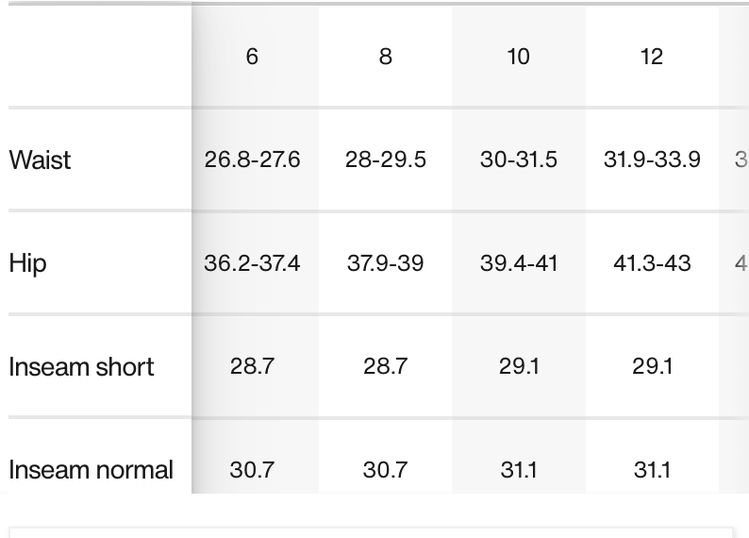
Task: Click hip value 36.2-37.4
Action: (x=252, y=264)
